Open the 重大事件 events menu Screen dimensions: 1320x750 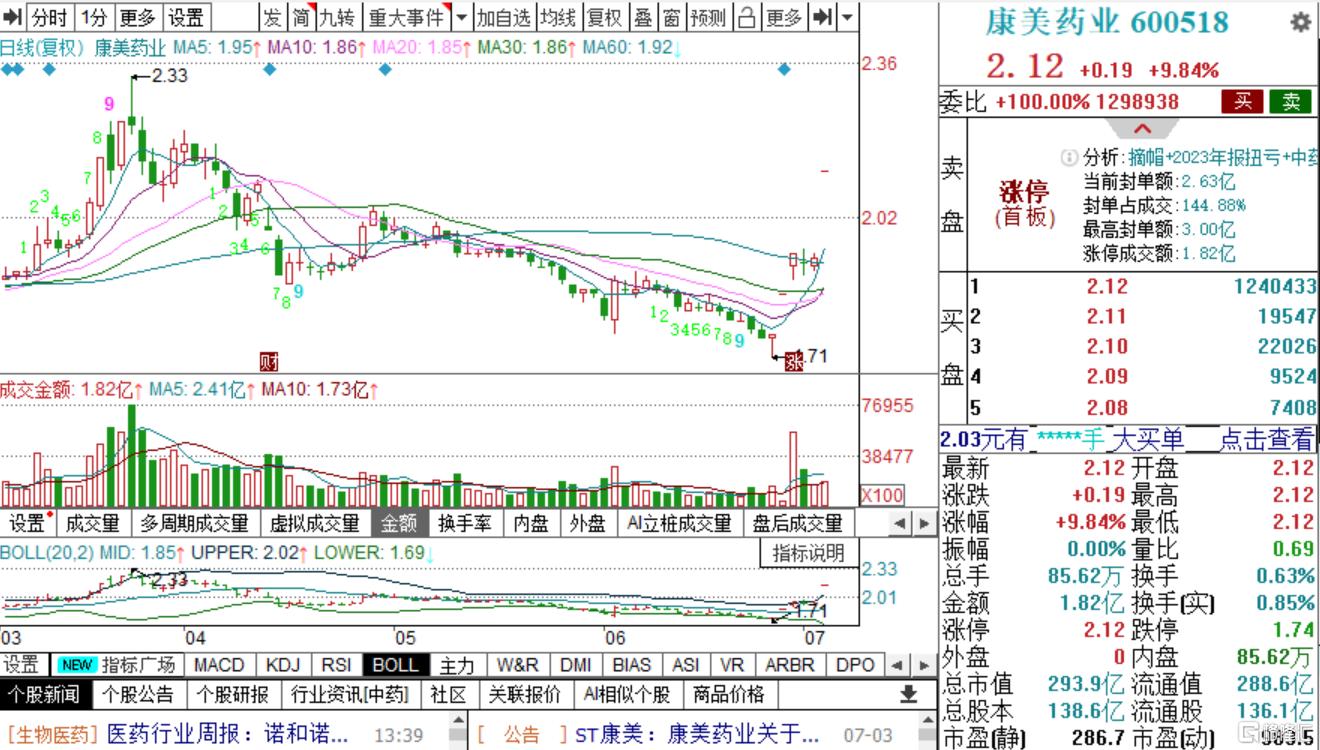(406, 16)
